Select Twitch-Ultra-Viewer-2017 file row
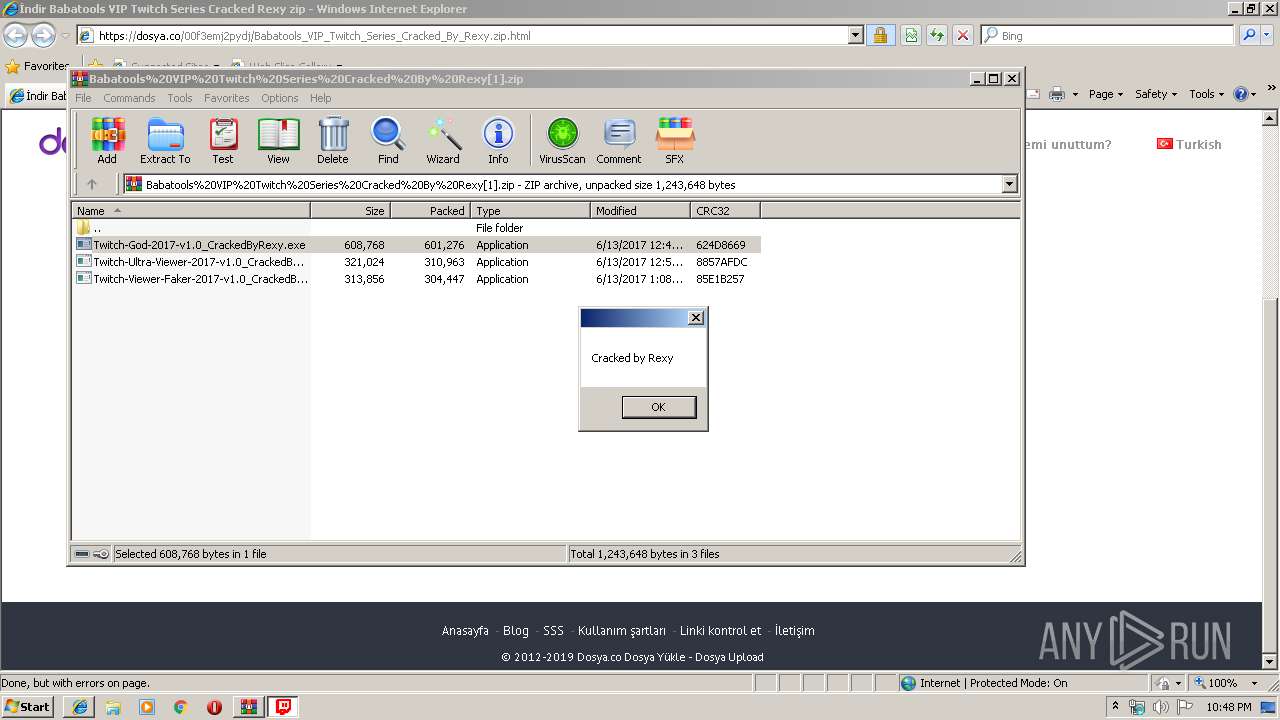Image resolution: width=1280 pixels, height=720 pixels. pos(416,262)
